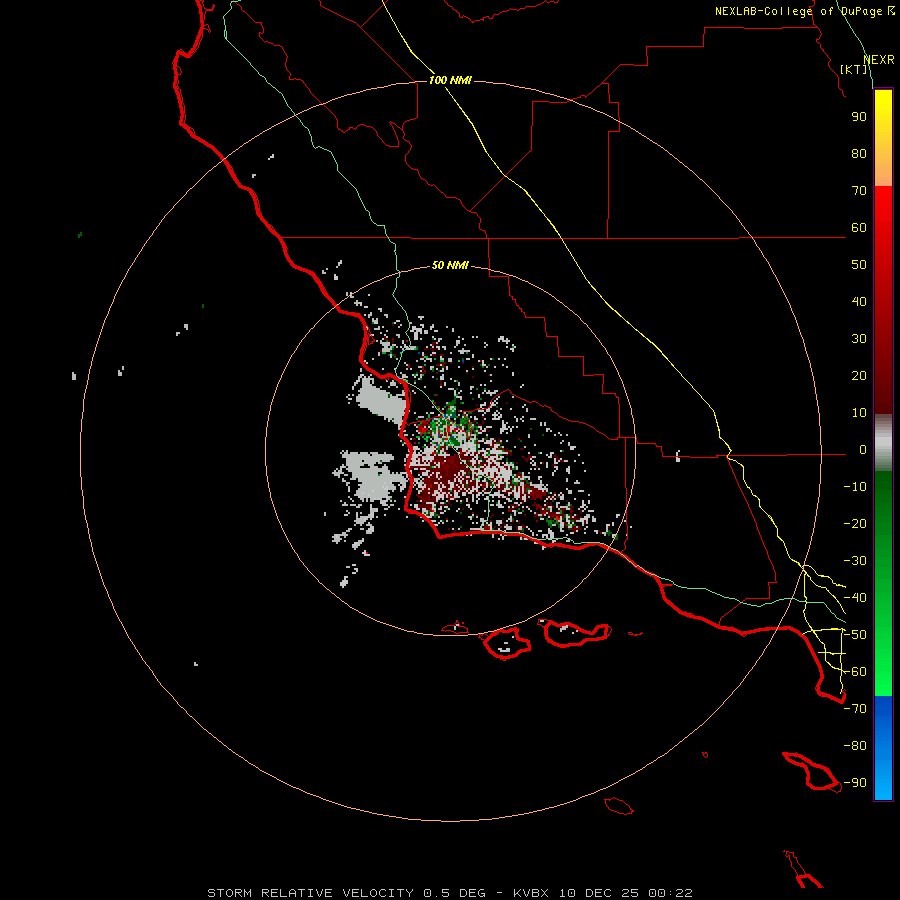Screen dimensions: 900x900
Task: Click the 10 value on the velocity scale
Action: (x=859, y=413)
